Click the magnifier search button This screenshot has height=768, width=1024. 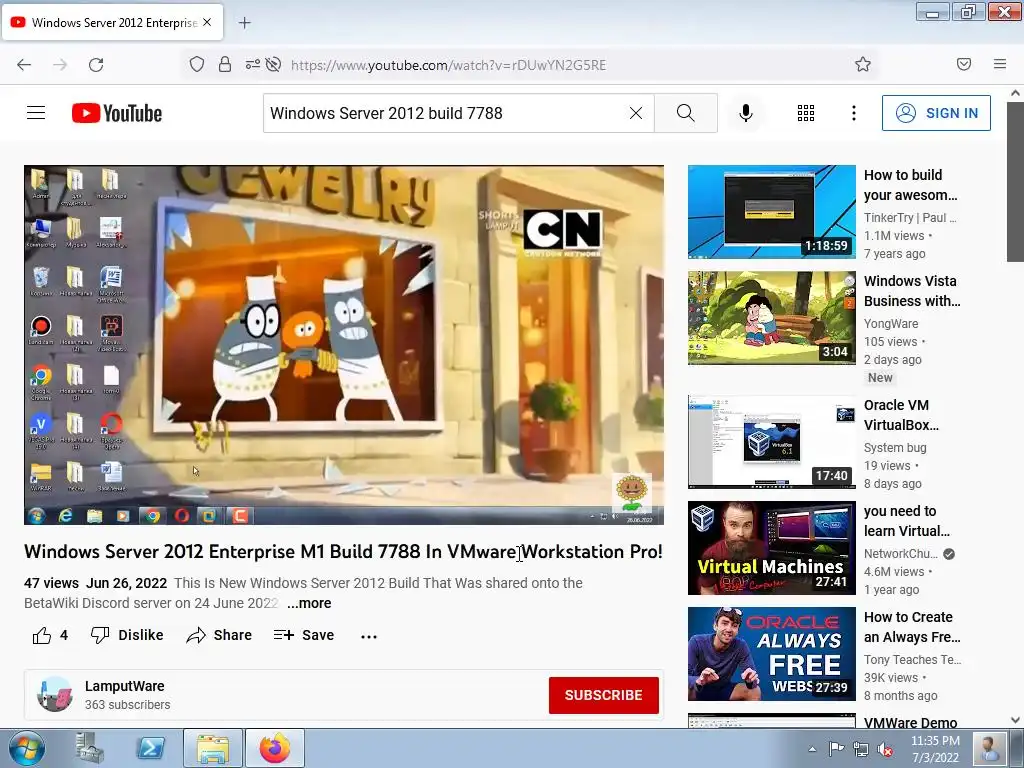click(x=686, y=113)
